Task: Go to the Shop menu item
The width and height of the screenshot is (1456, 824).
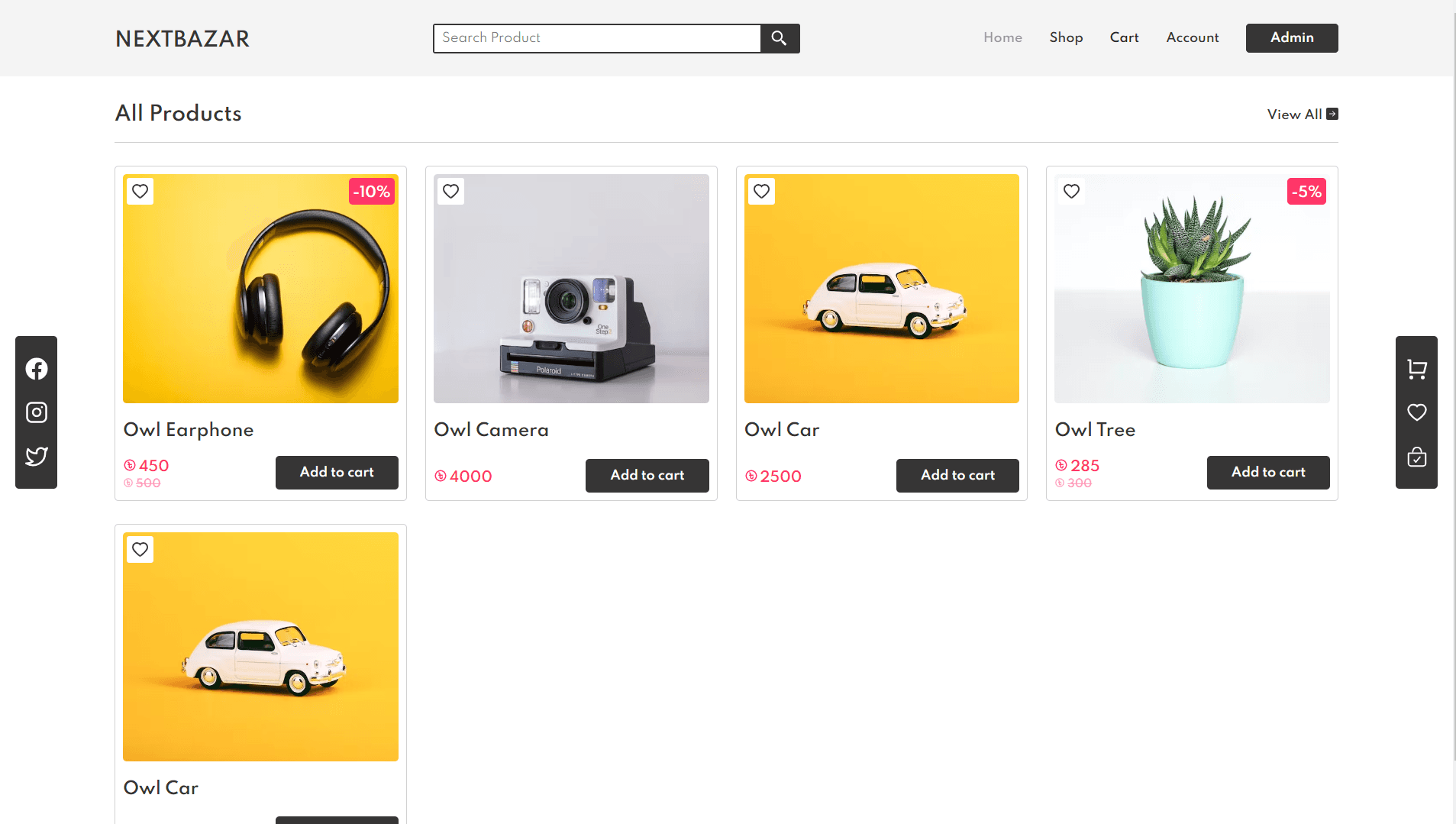Action: click(1066, 37)
